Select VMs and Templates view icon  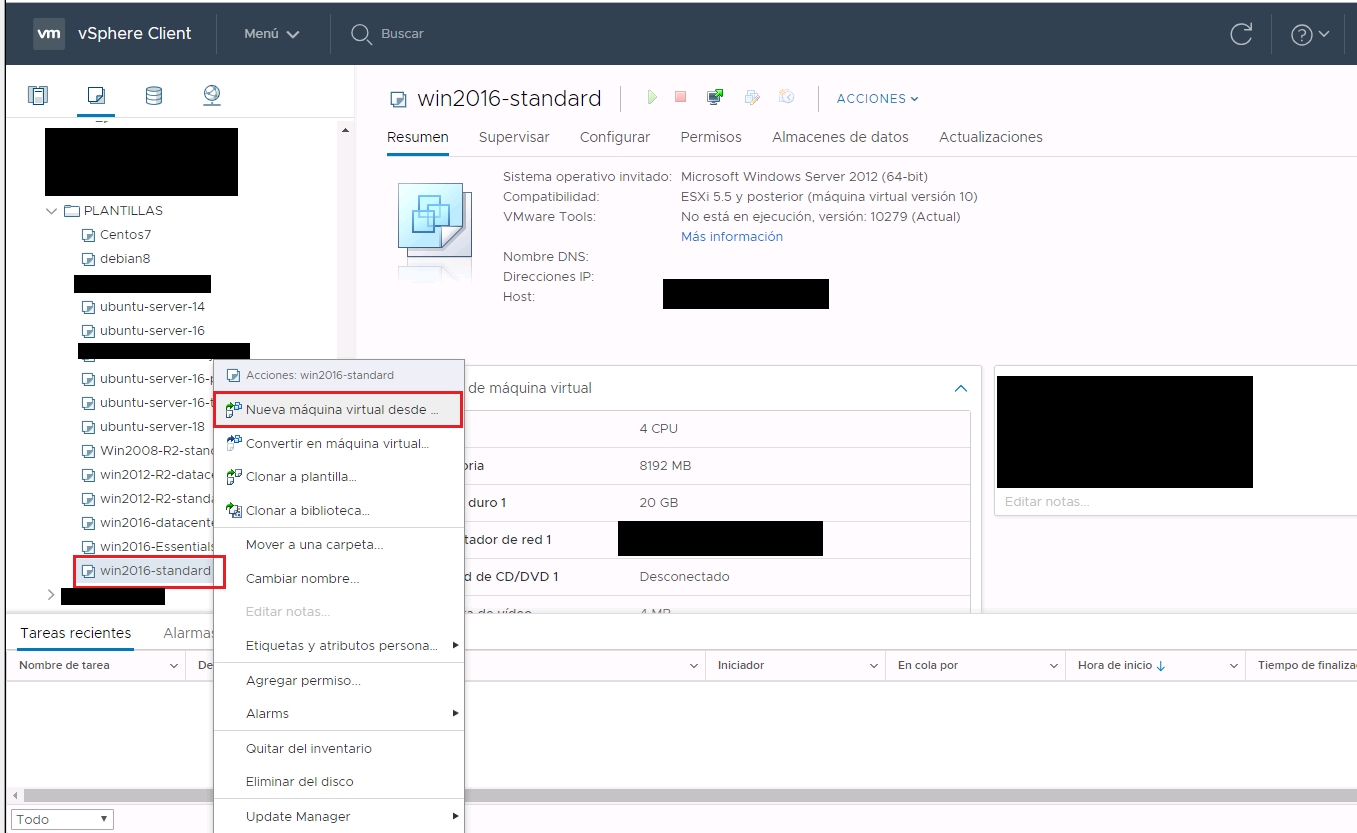[x=96, y=96]
